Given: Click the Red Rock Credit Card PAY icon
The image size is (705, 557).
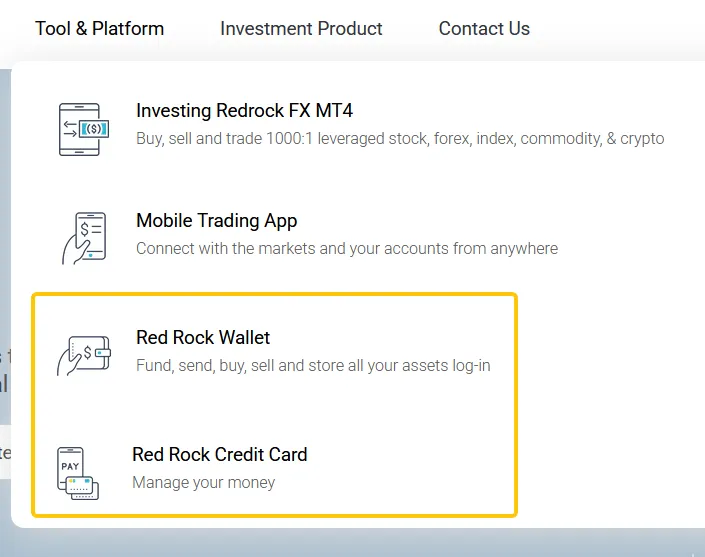Looking at the screenshot, I should 78,473.
